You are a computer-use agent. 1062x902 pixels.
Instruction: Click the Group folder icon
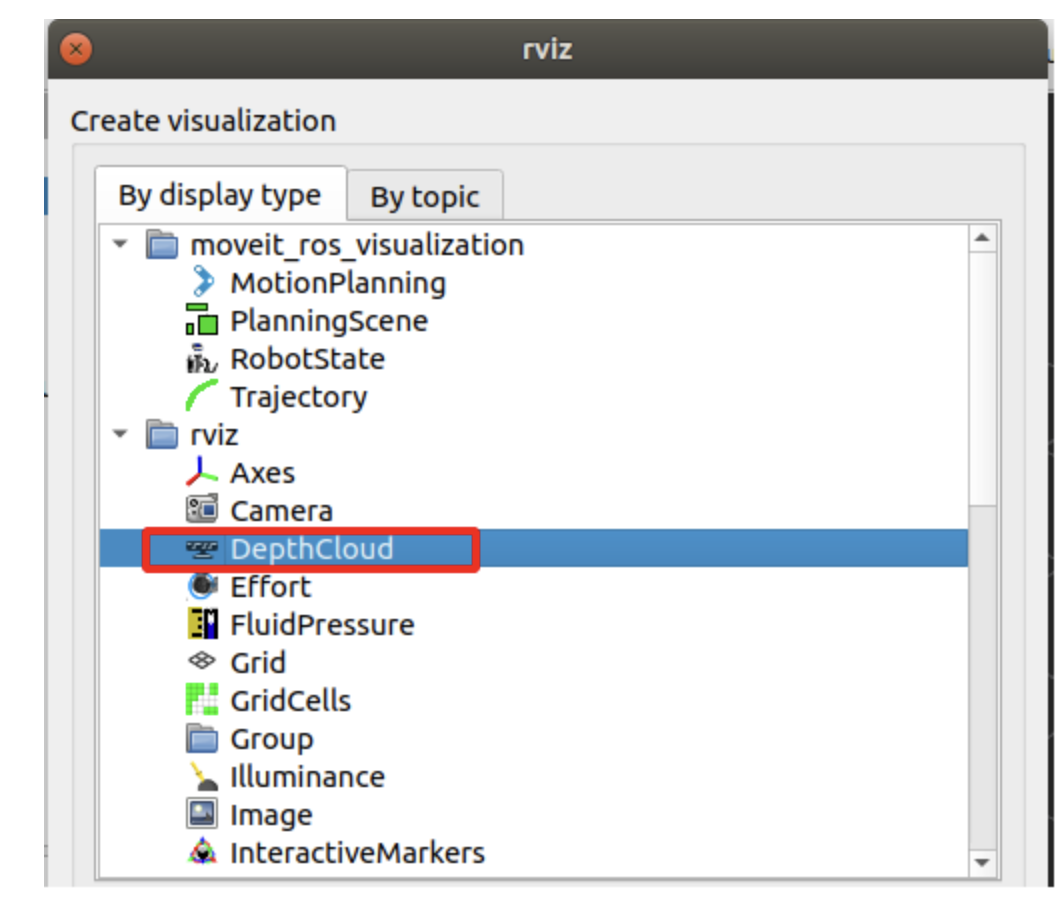pyautogui.click(x=202, y=739)
